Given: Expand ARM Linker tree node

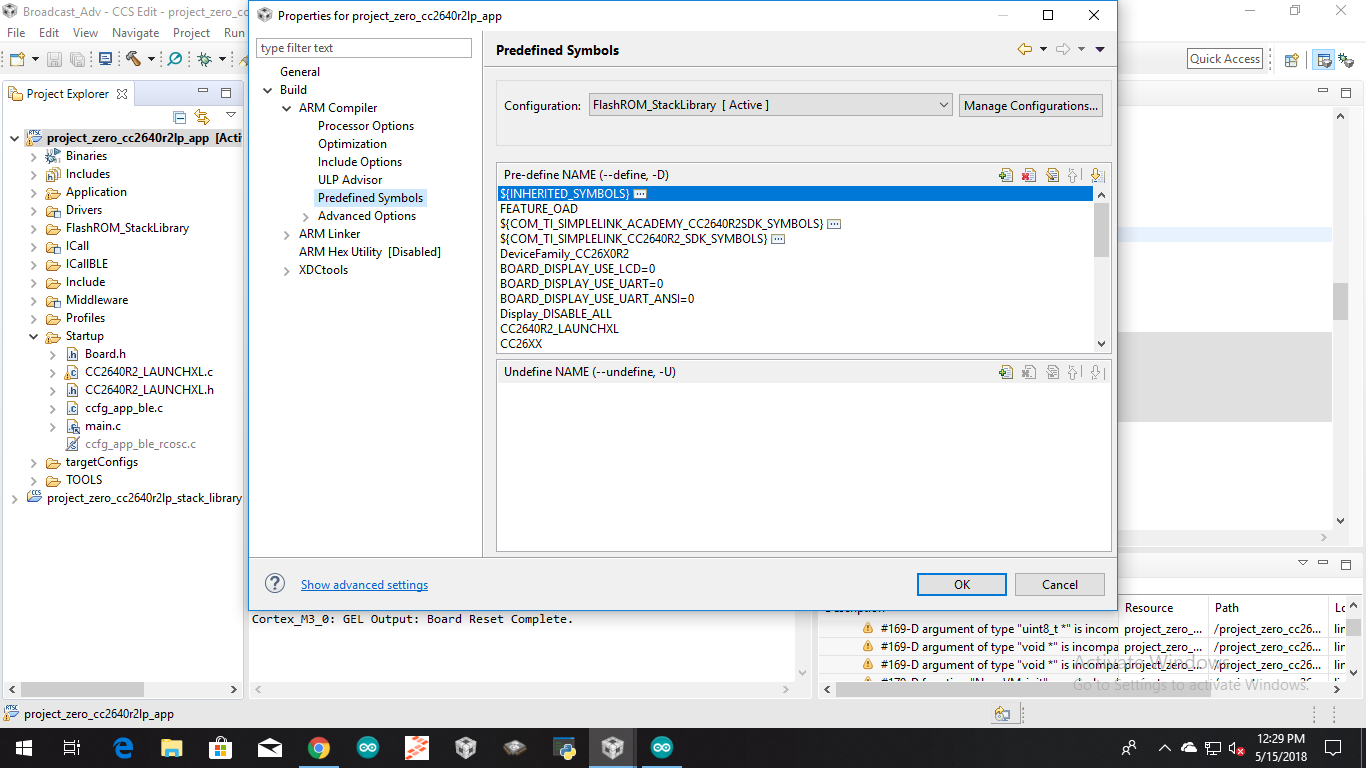Looking at the screenshot, I should point(286,234).
